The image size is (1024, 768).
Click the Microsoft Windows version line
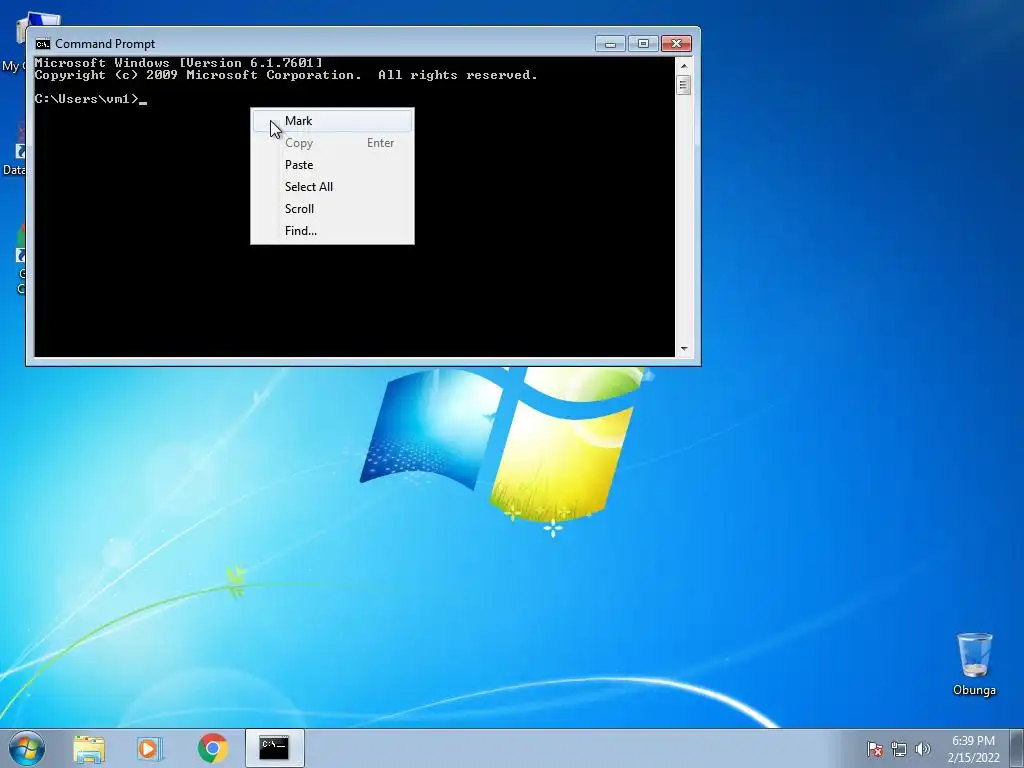pos(178,63)
